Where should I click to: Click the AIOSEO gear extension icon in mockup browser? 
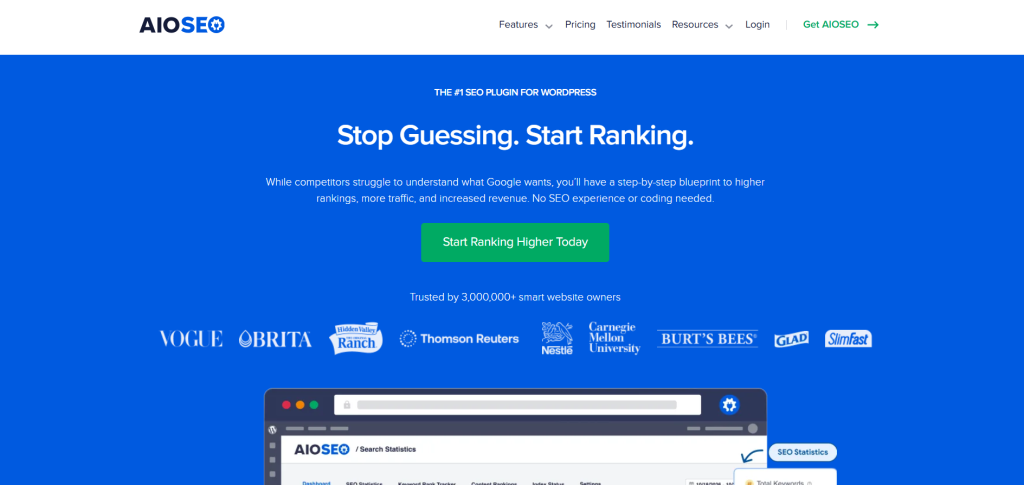[x=729, y=405]
